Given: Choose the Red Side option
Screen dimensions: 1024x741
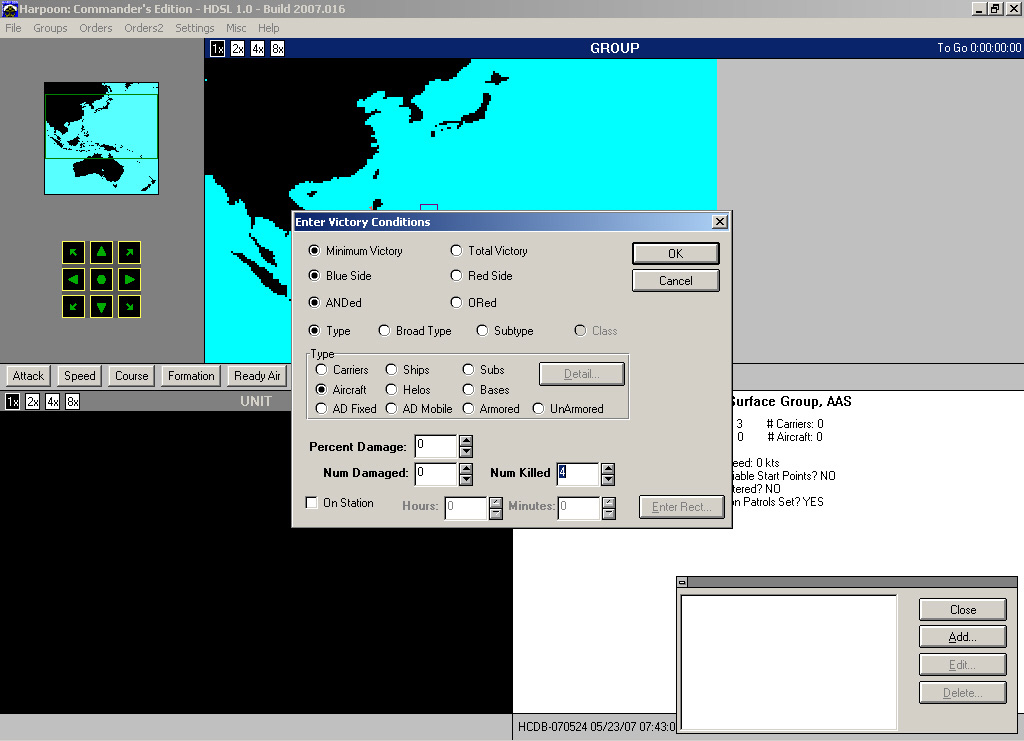Looking at the screenshot, I should tap(457, 276).
